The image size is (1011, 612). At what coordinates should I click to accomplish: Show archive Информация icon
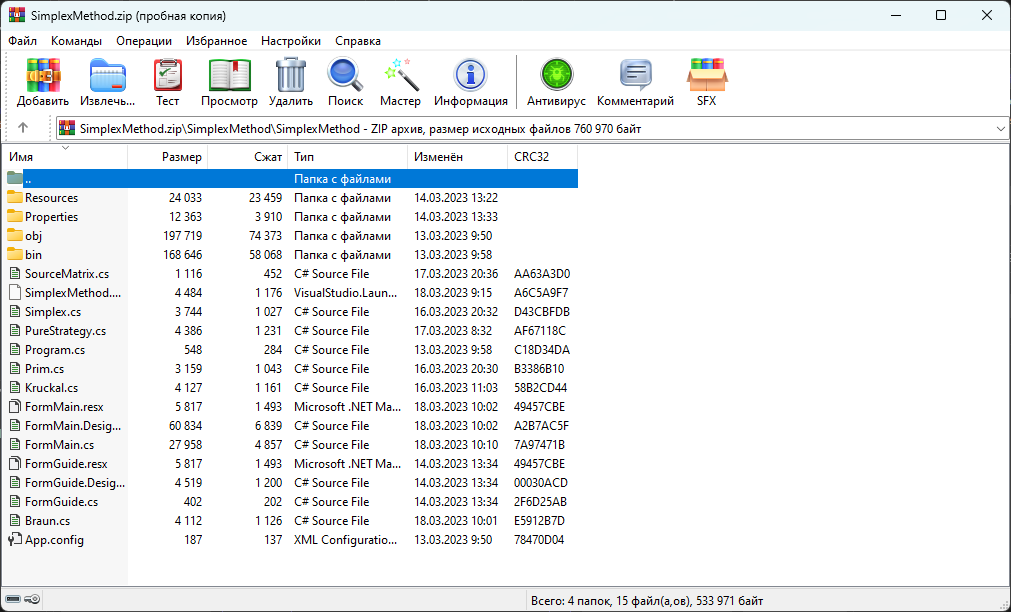coord(470,82)
